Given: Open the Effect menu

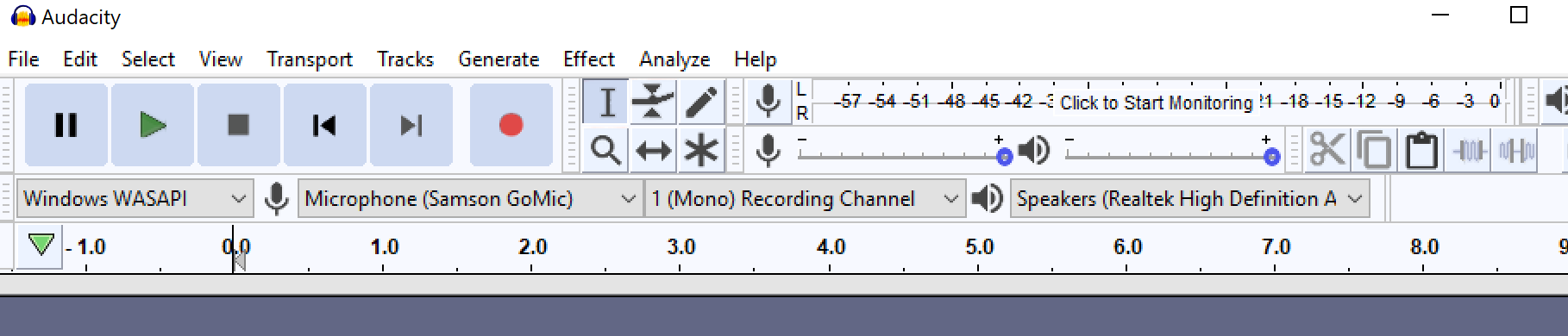Looking at the screenshot, I should click(x=589, y=59).
